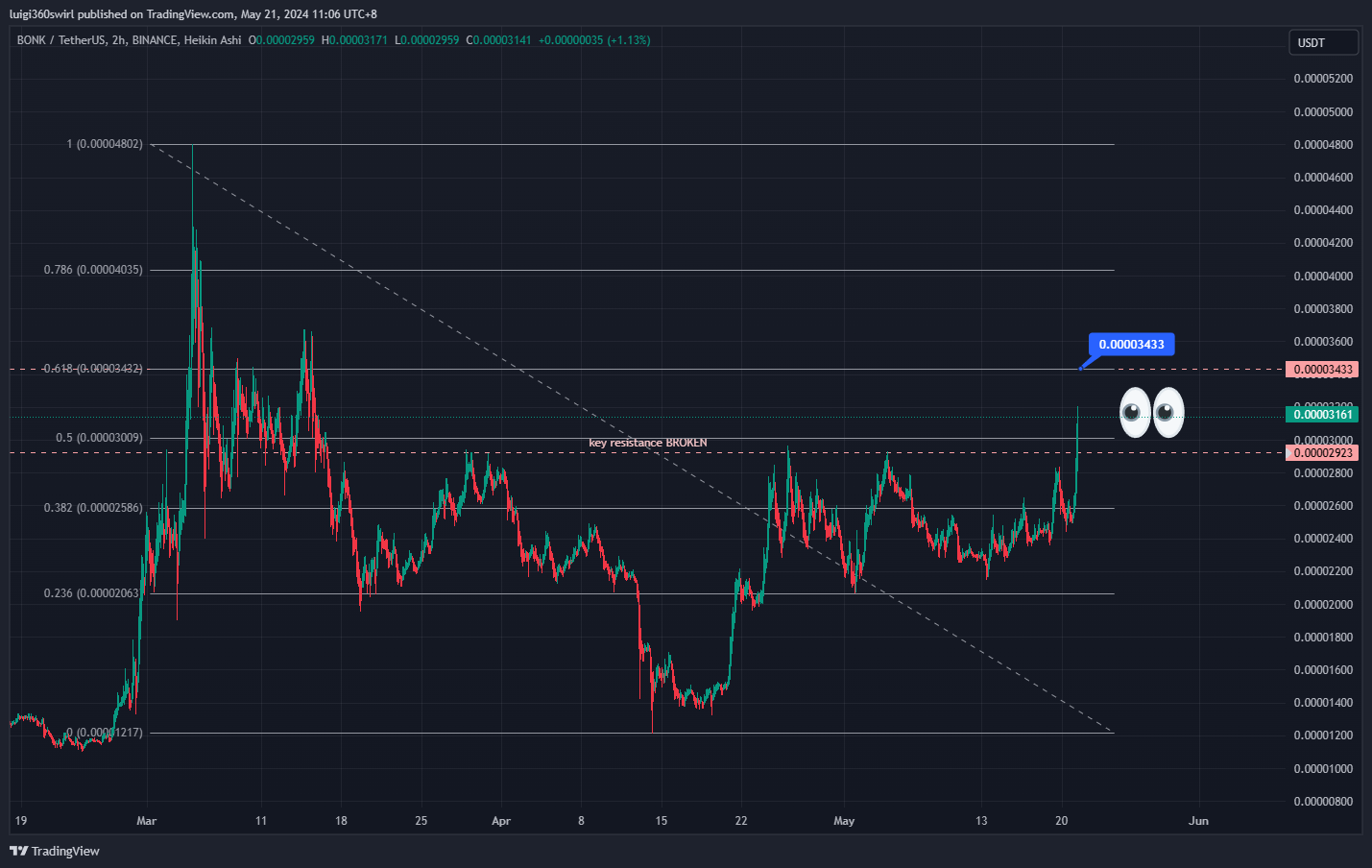
Task: Click the Mar date on time axis
Action: point(146,821)
